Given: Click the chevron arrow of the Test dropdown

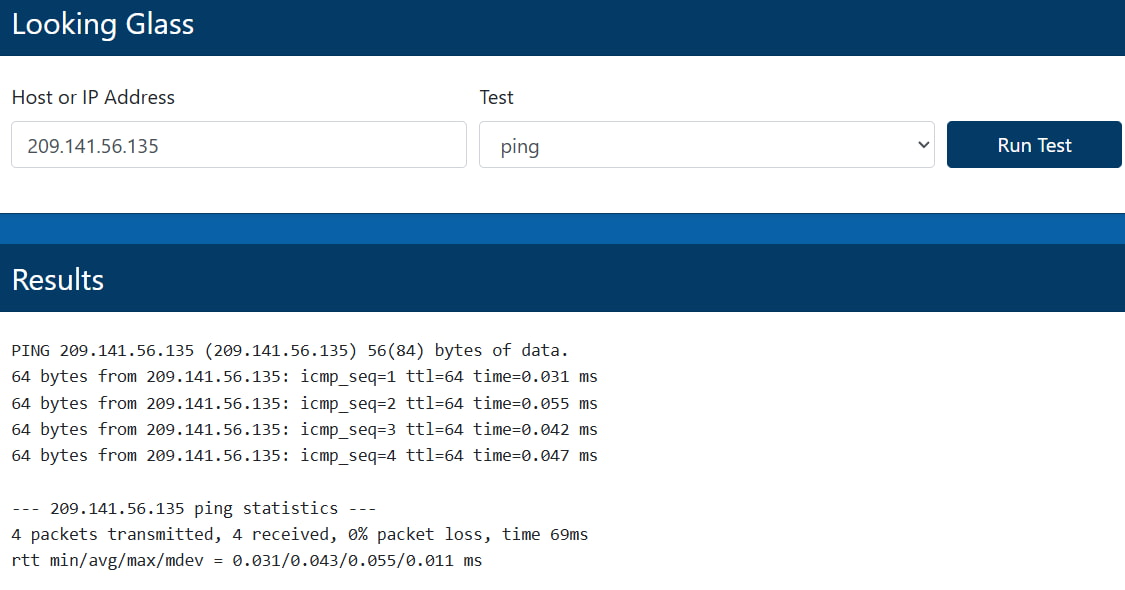Looking at the screenshot, I should (x=922, y=145).
